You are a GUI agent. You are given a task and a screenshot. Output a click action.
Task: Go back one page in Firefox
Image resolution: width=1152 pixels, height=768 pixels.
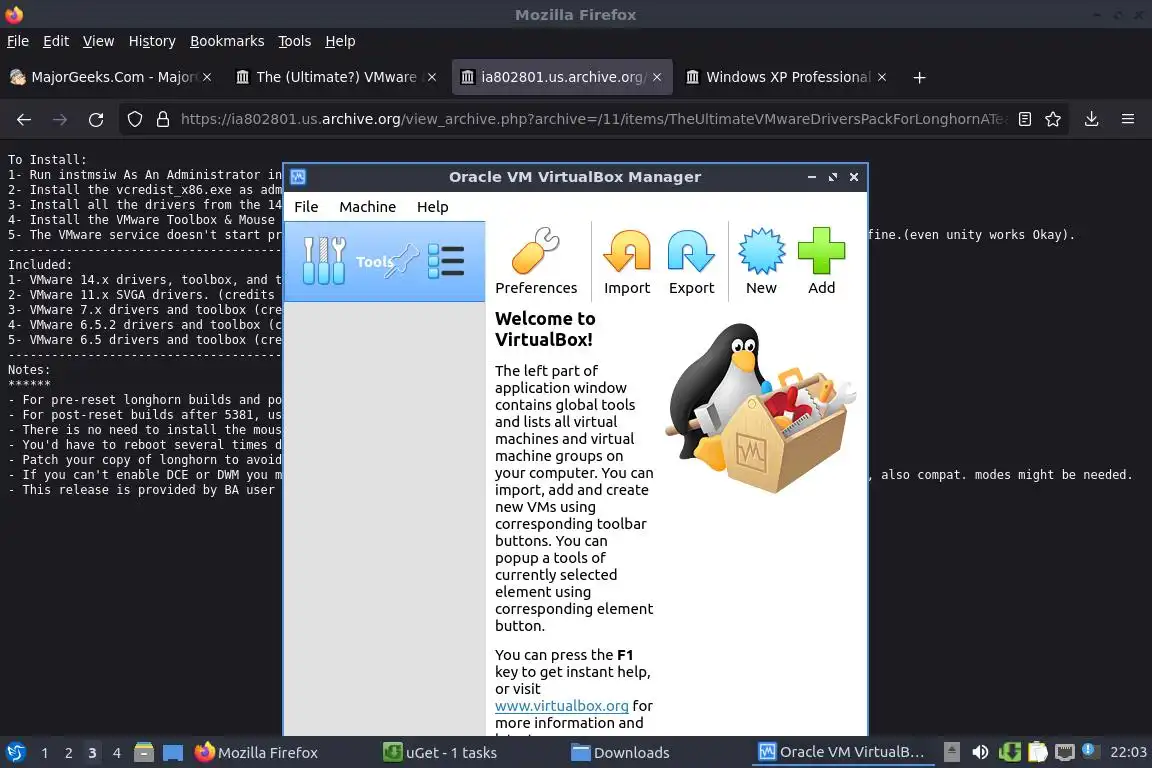24,119
